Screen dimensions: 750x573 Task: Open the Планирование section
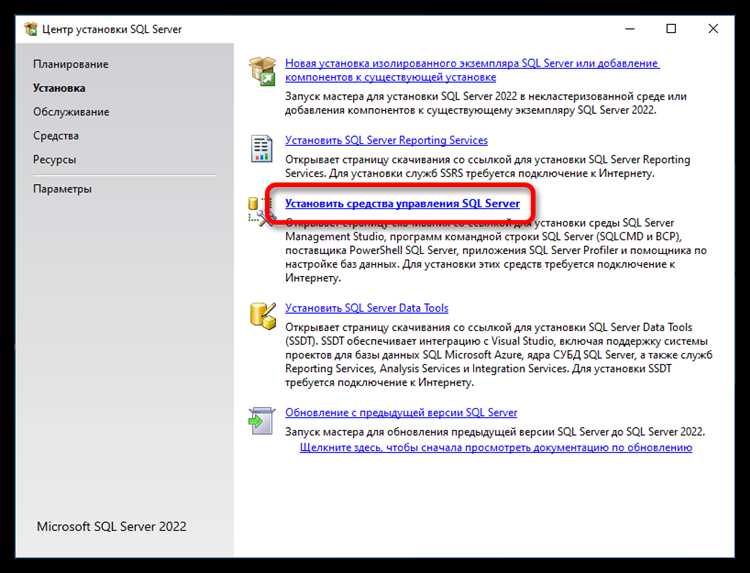70,64
